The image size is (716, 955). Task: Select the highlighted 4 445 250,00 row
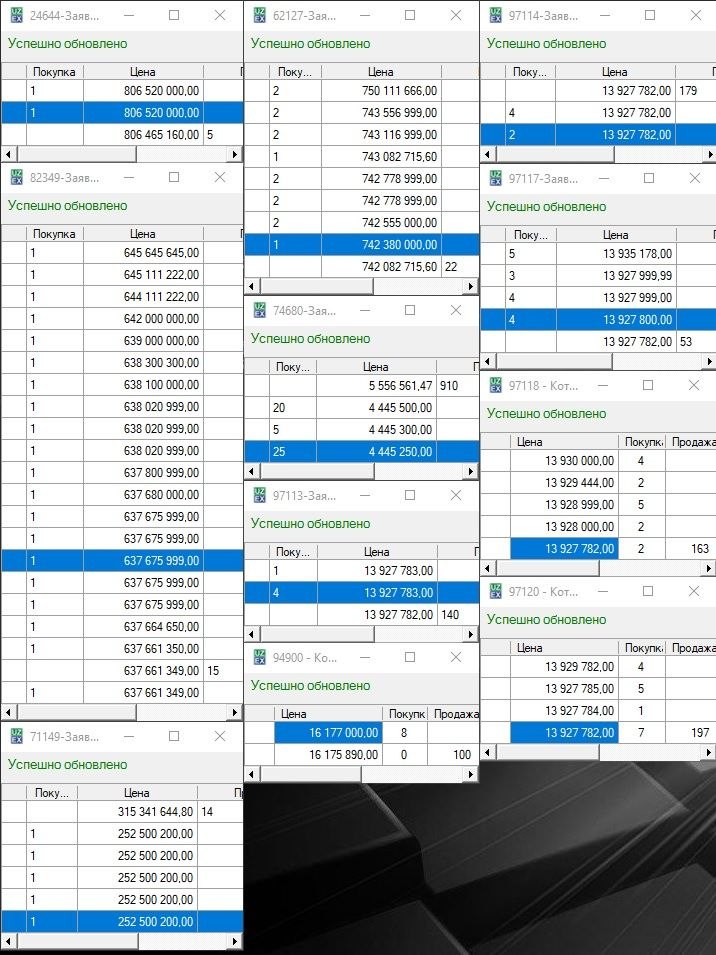tap(362, 452)
